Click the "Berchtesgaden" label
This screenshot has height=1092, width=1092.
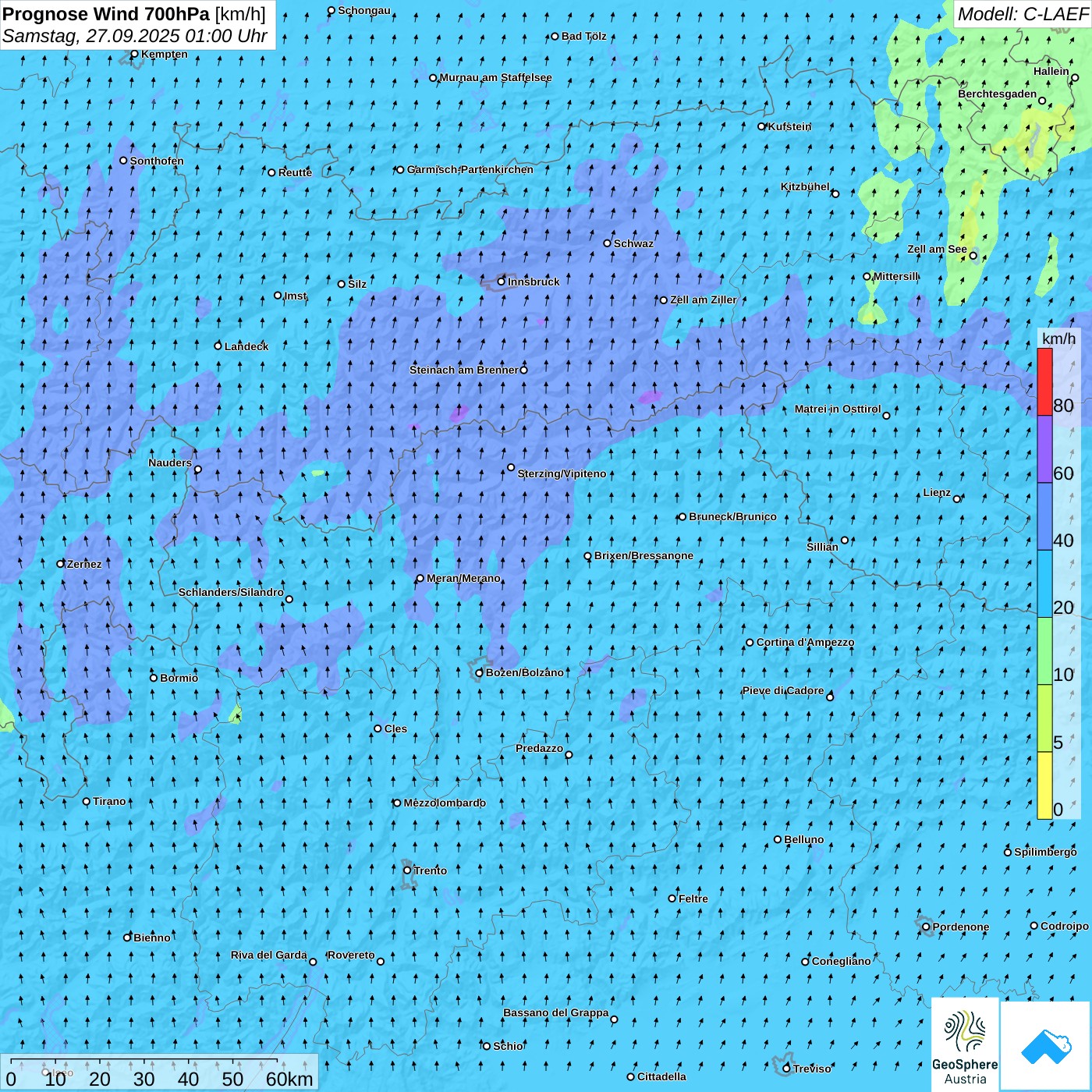click(998, 94)
